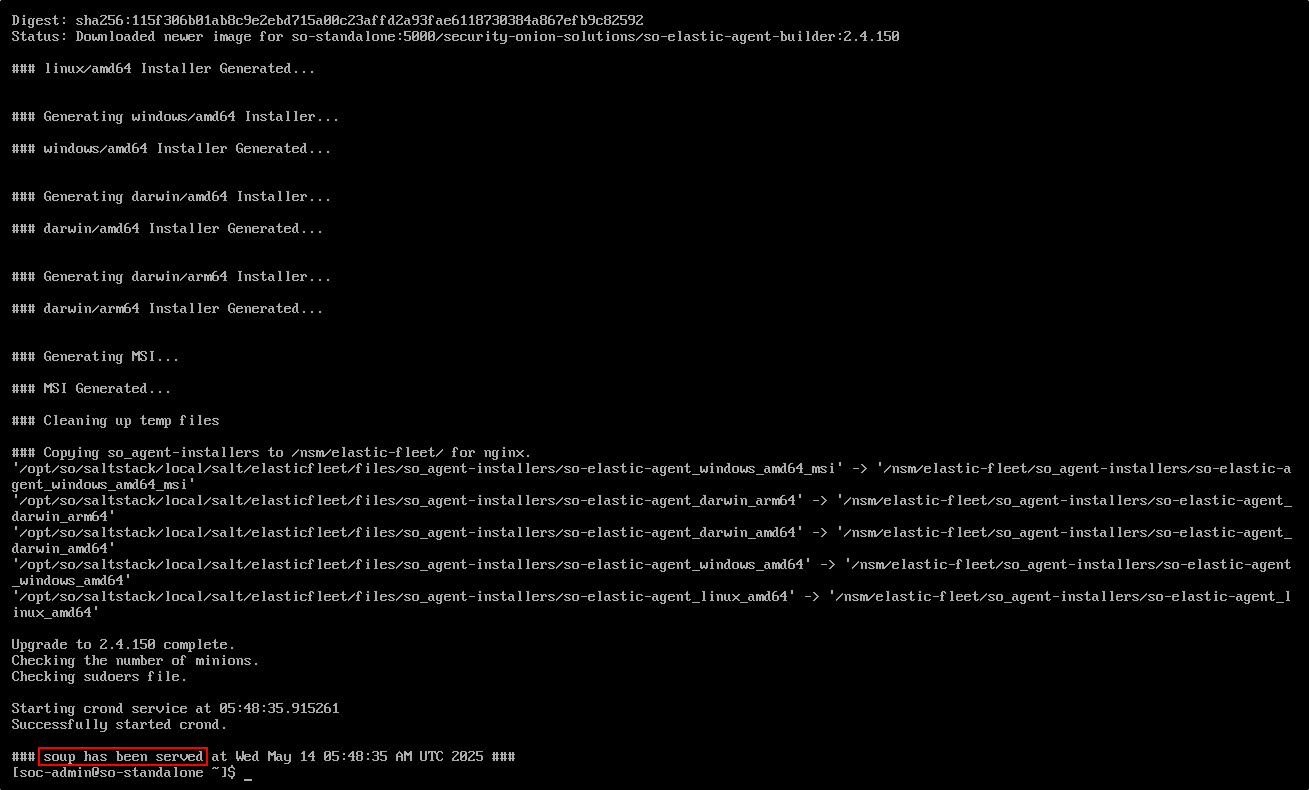Click the "Generating windows/amd64 Installer" line
1309x790 pixels.
click(175, 117)
